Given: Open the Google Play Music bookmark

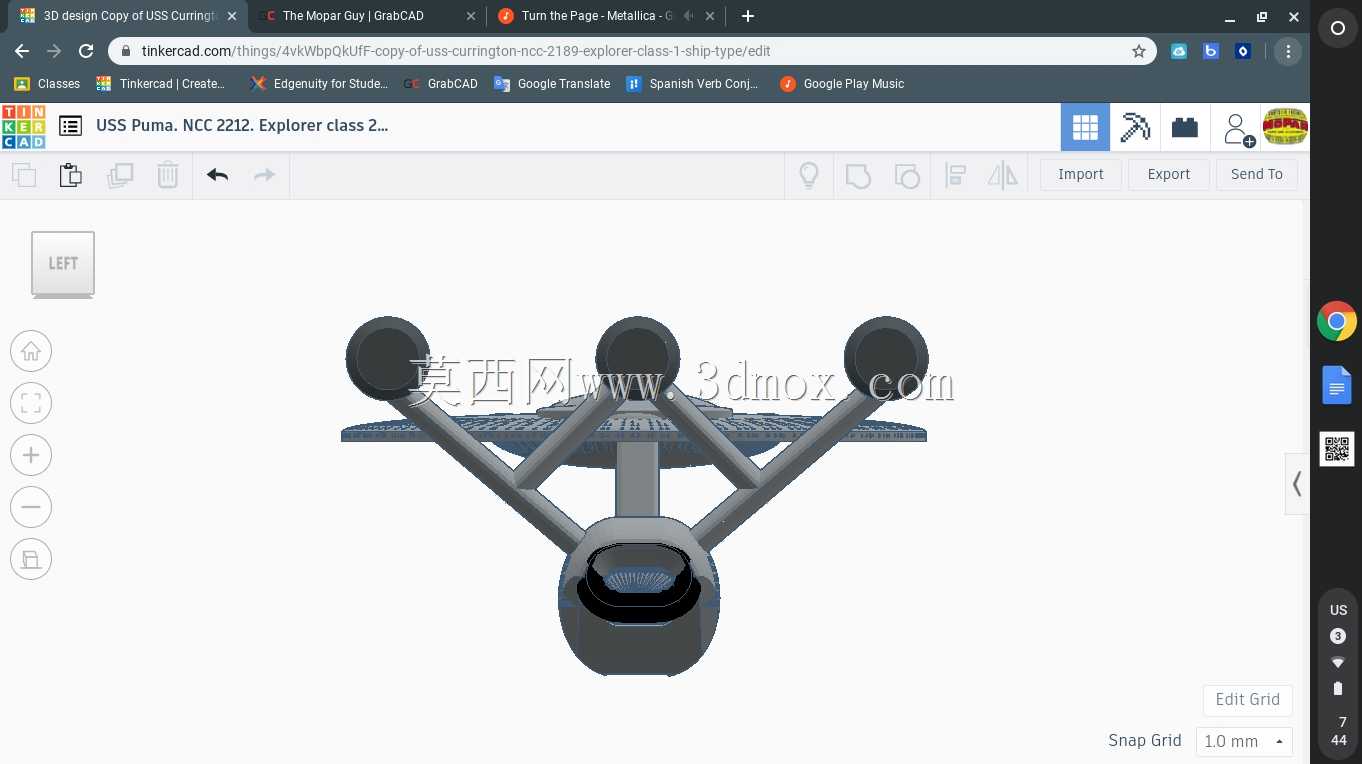Looking at the screenshot, I should (841, 84).
